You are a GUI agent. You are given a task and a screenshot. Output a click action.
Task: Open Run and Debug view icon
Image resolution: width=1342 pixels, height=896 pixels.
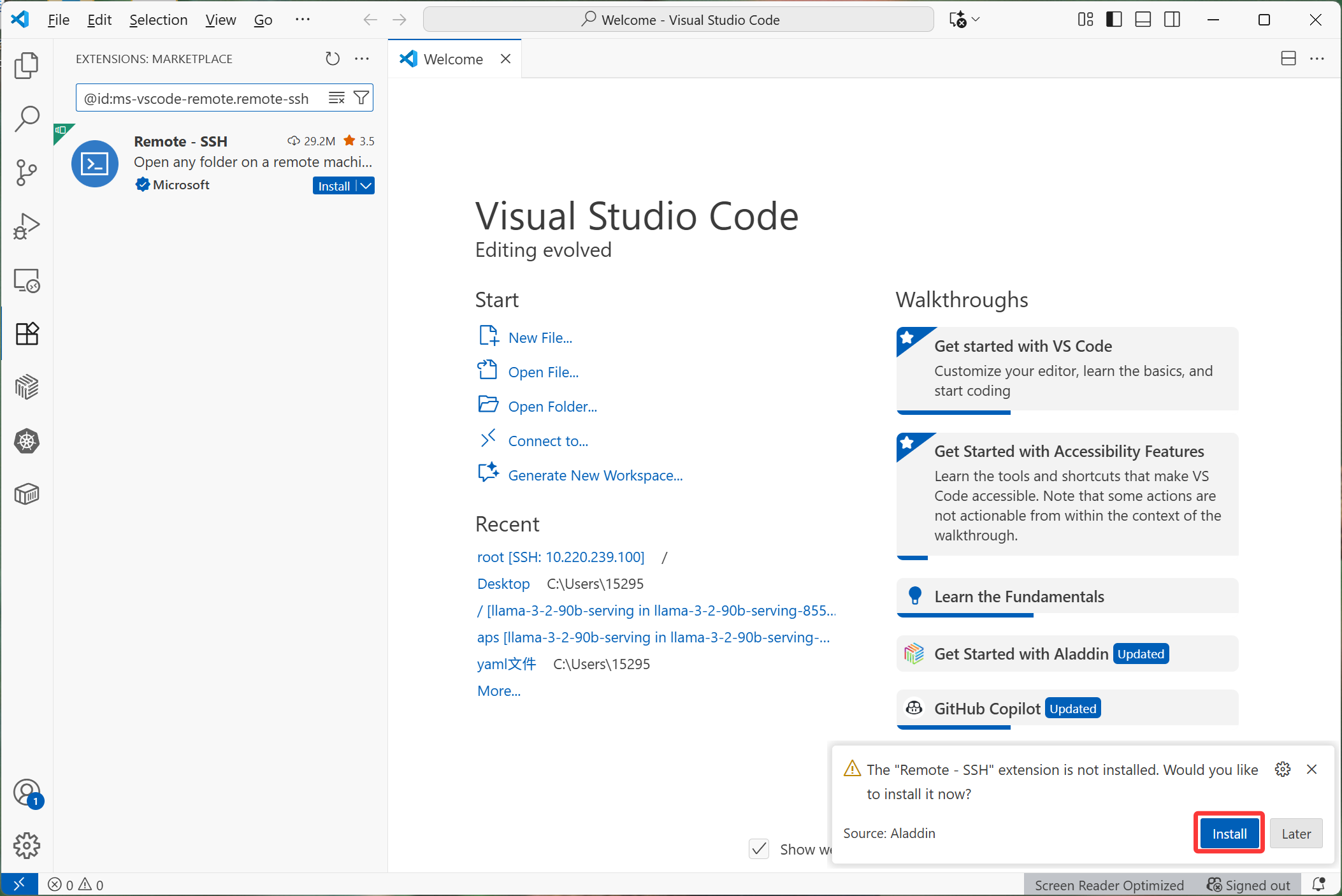click(26, 226)
